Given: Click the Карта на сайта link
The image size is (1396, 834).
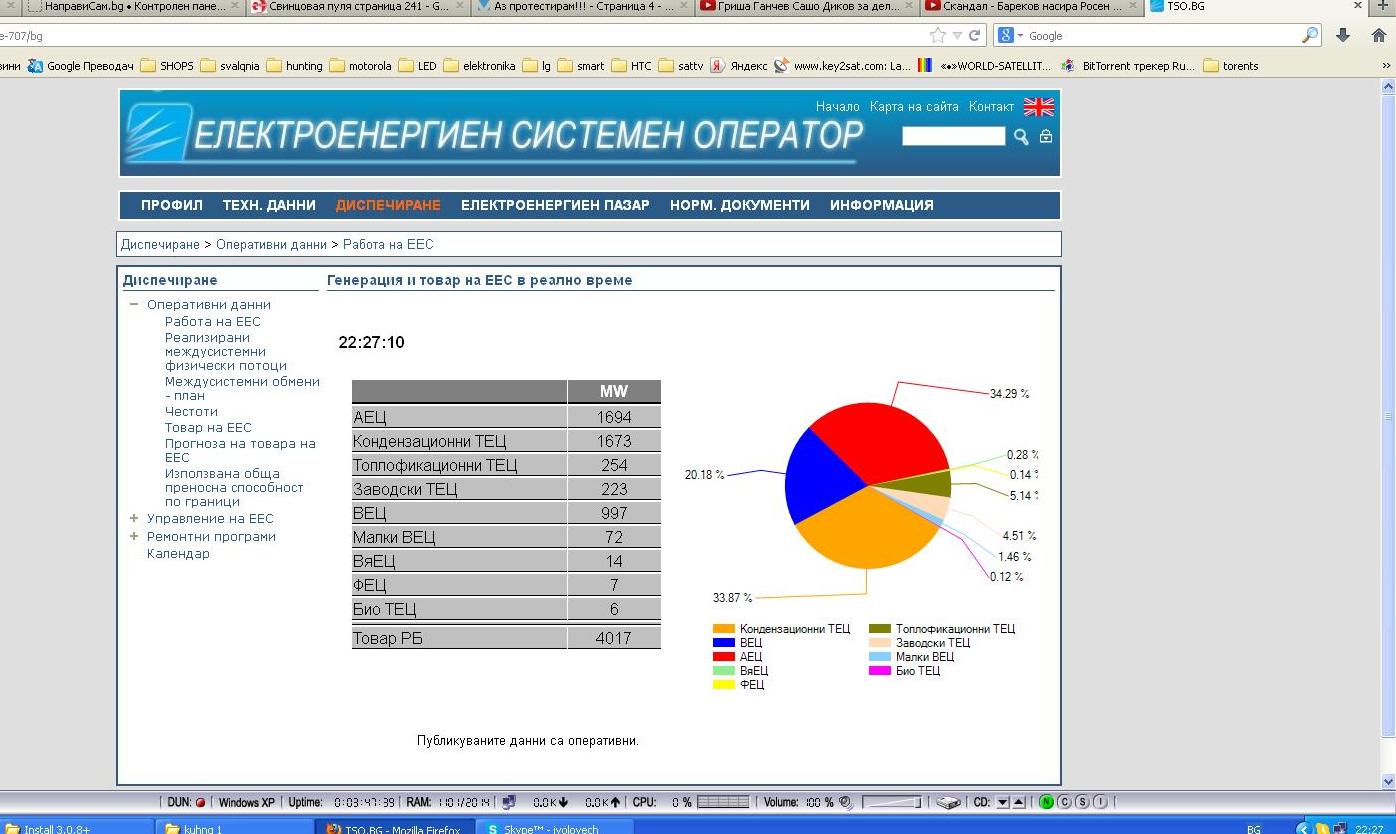Looking at the screenshot, I should pyautogui.click(x=914, y=107).
